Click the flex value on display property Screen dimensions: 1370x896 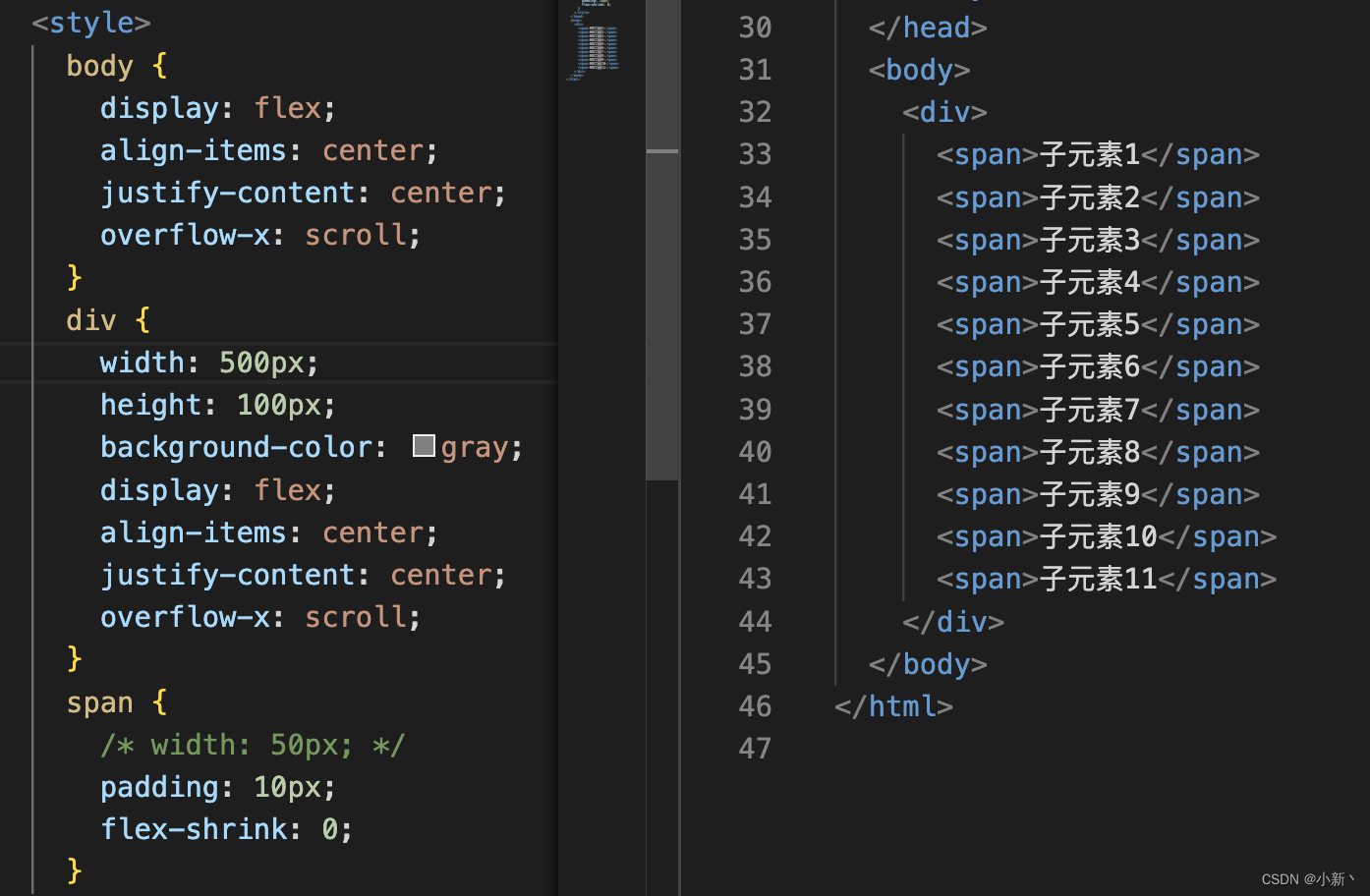[288, 107]
